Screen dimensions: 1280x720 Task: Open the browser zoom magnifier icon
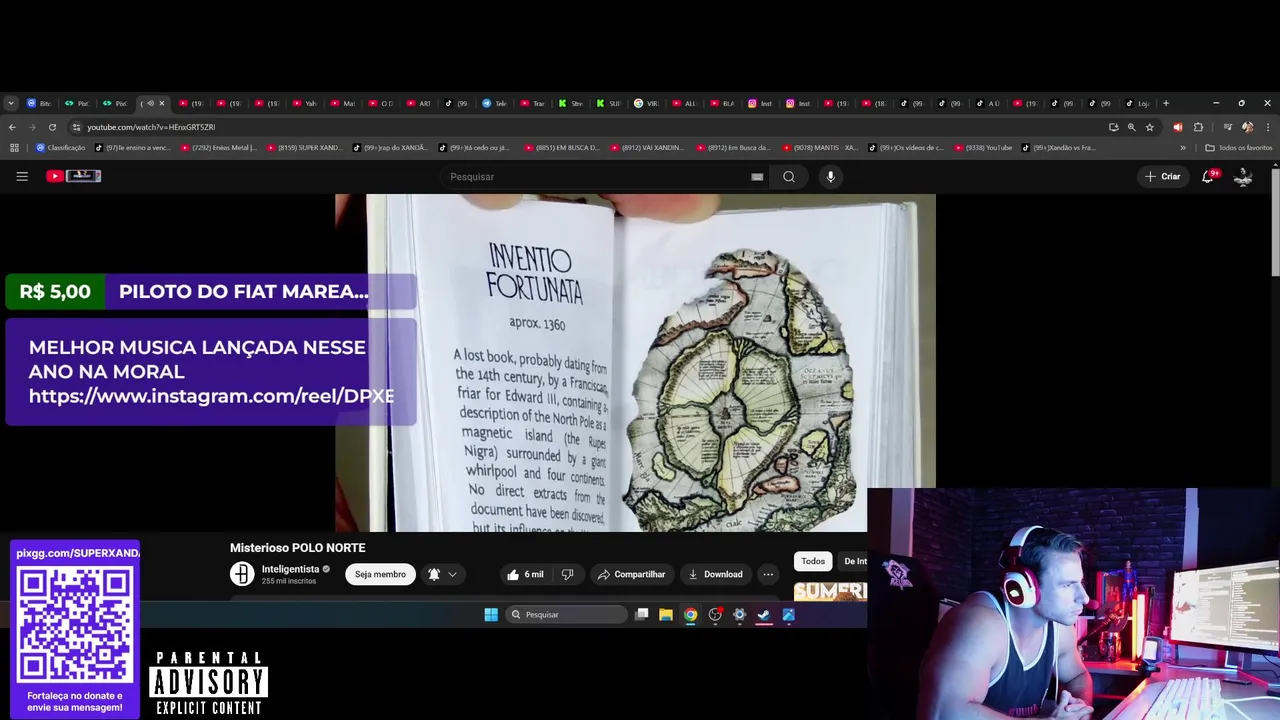tap(1131, 127)
